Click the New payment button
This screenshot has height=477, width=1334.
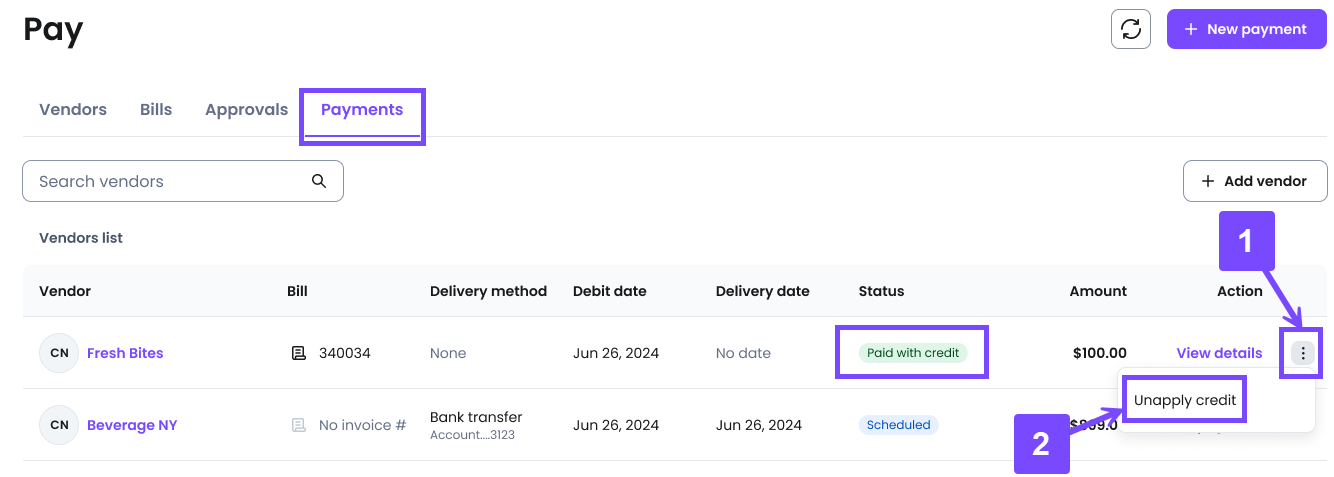1246,29
